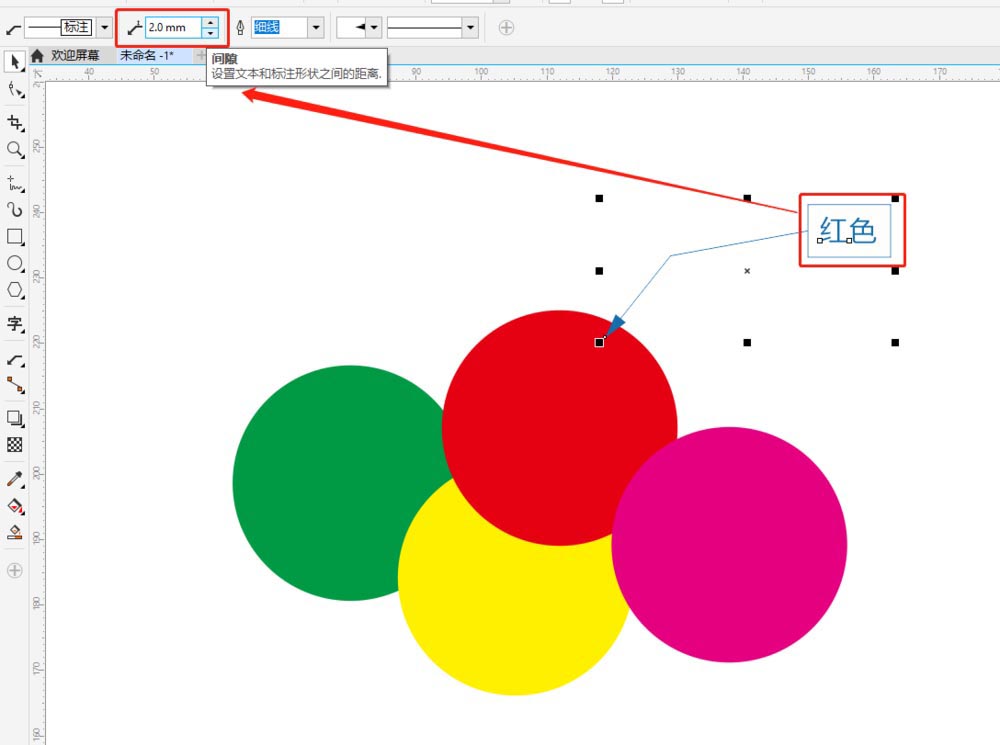Select the Rectangle tool
1000x745 pixels.
coord(15,237)
